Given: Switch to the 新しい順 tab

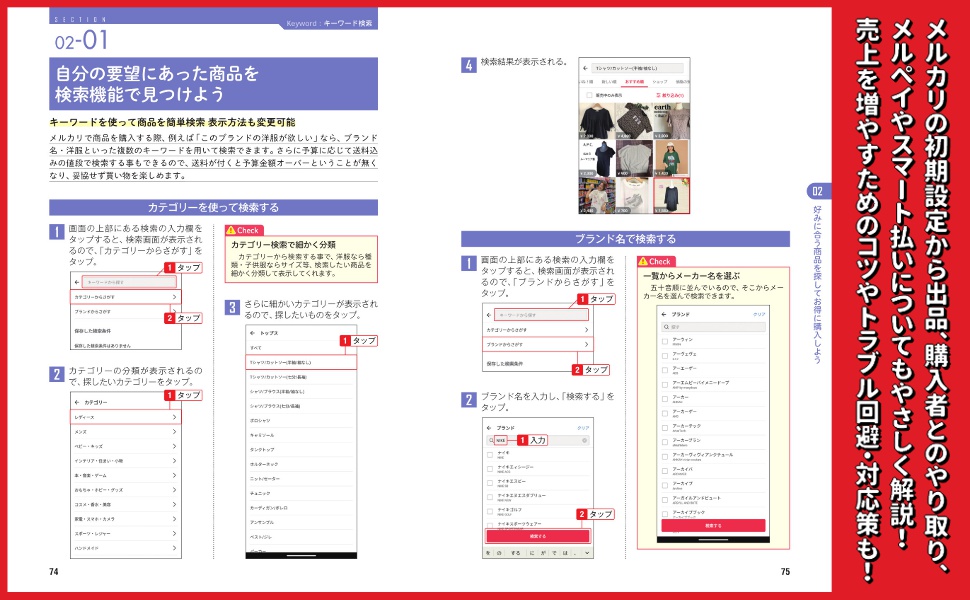Looking at the screenshot, I should (x=609, y=82).
